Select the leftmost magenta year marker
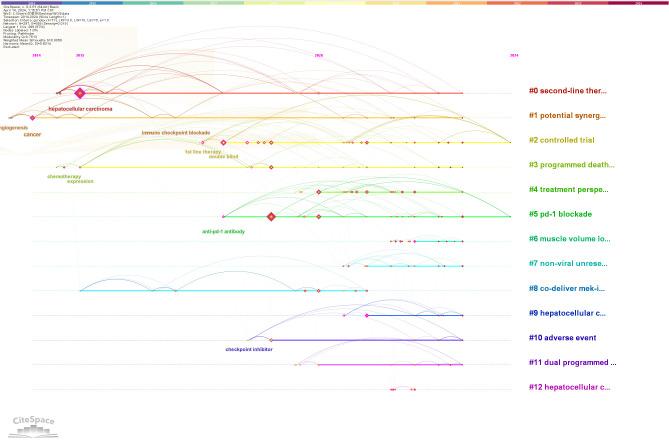669x442 pixels. [37, 55]
